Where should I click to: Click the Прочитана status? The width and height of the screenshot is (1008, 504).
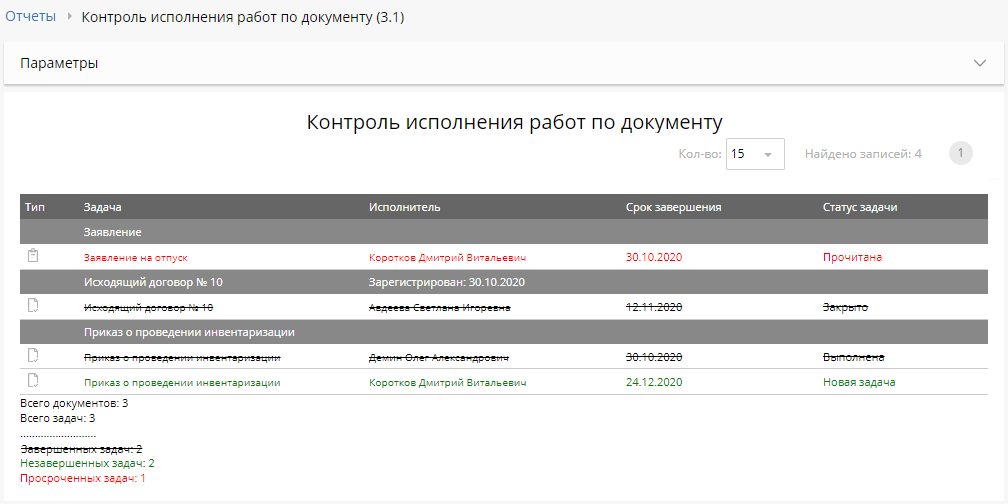coord(852,257)
